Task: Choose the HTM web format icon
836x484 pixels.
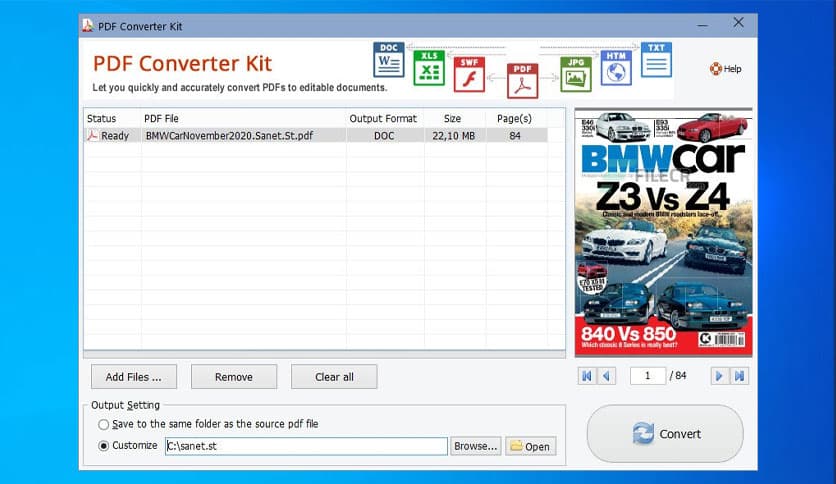Action: coord(616,68)
